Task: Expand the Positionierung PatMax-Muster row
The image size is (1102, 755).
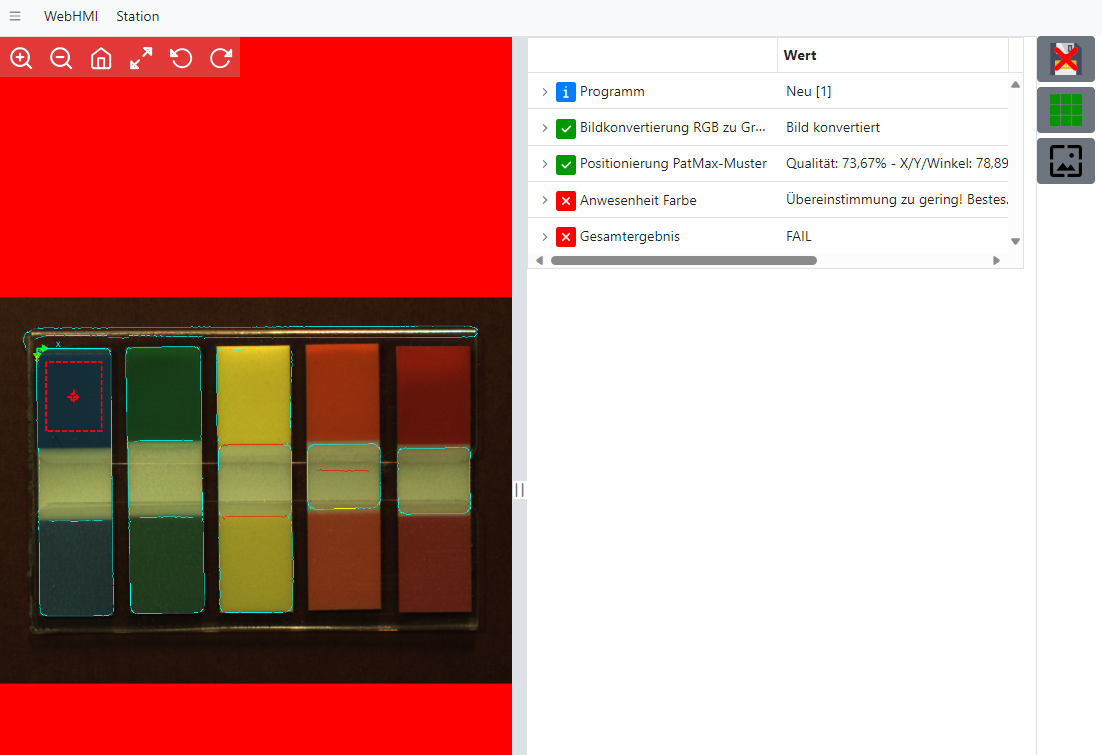Action: pyautogui.click(x=544, y=164)
